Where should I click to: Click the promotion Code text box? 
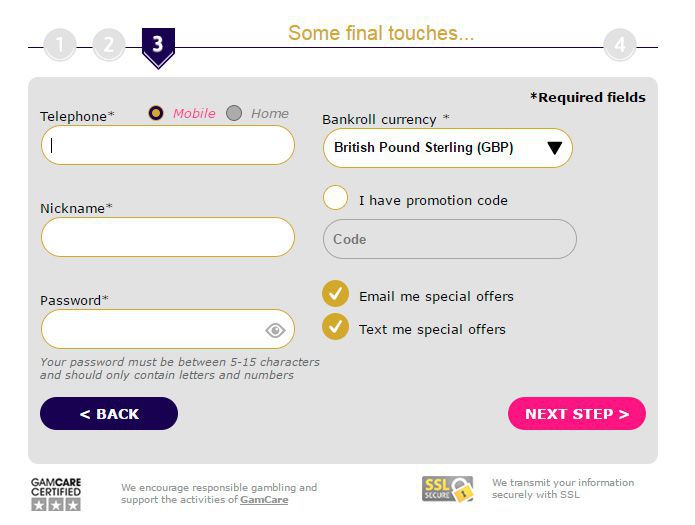[449, 240]
